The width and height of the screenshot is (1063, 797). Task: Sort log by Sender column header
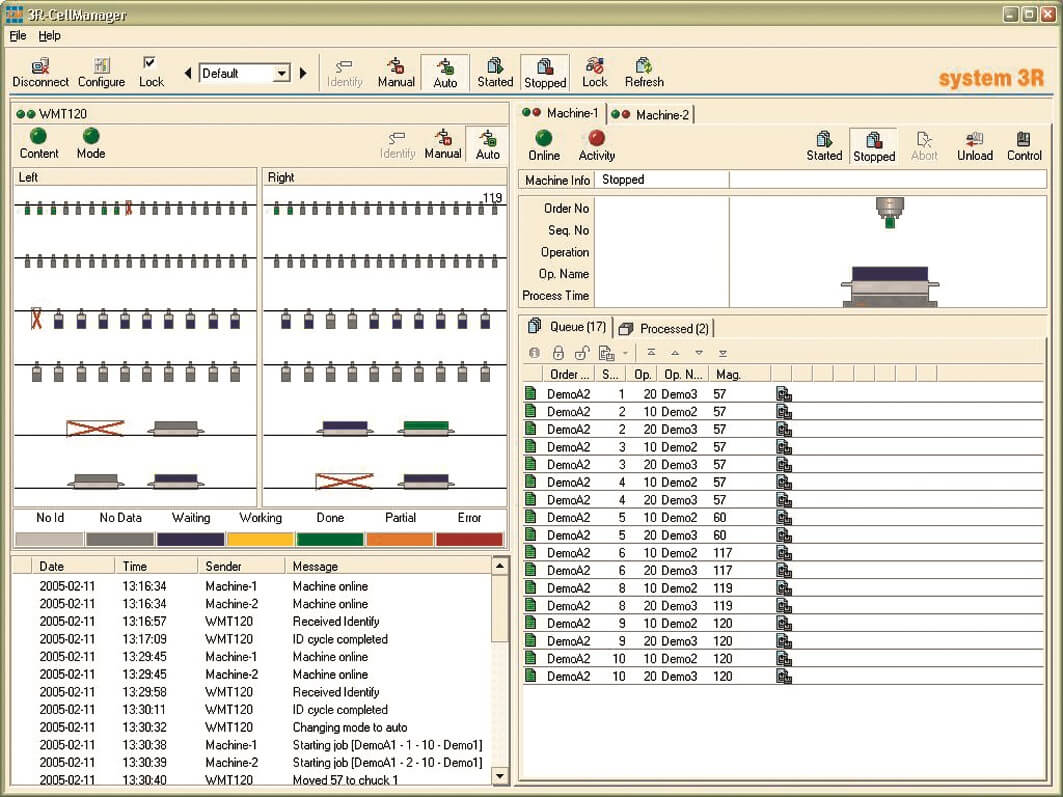click(x=241, y=566)
